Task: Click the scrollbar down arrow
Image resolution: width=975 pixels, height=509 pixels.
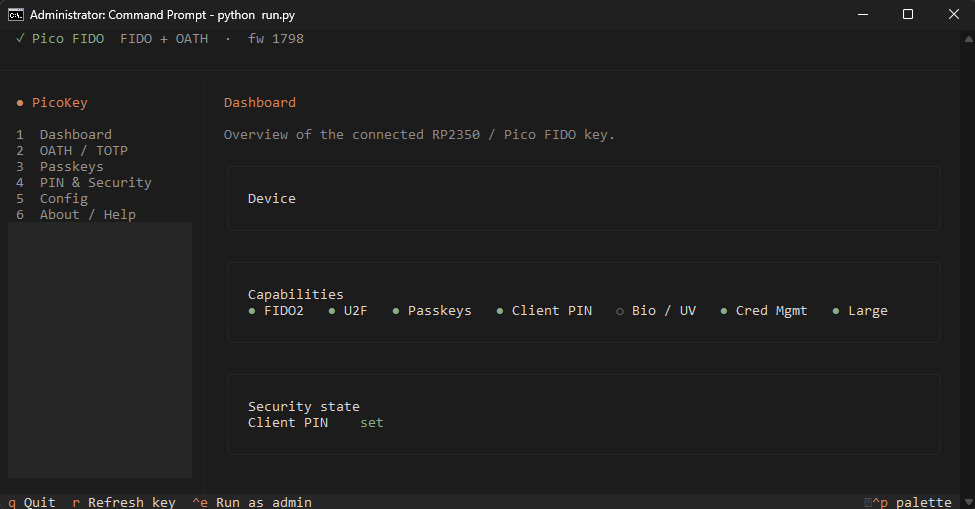Action: [968, 501]
